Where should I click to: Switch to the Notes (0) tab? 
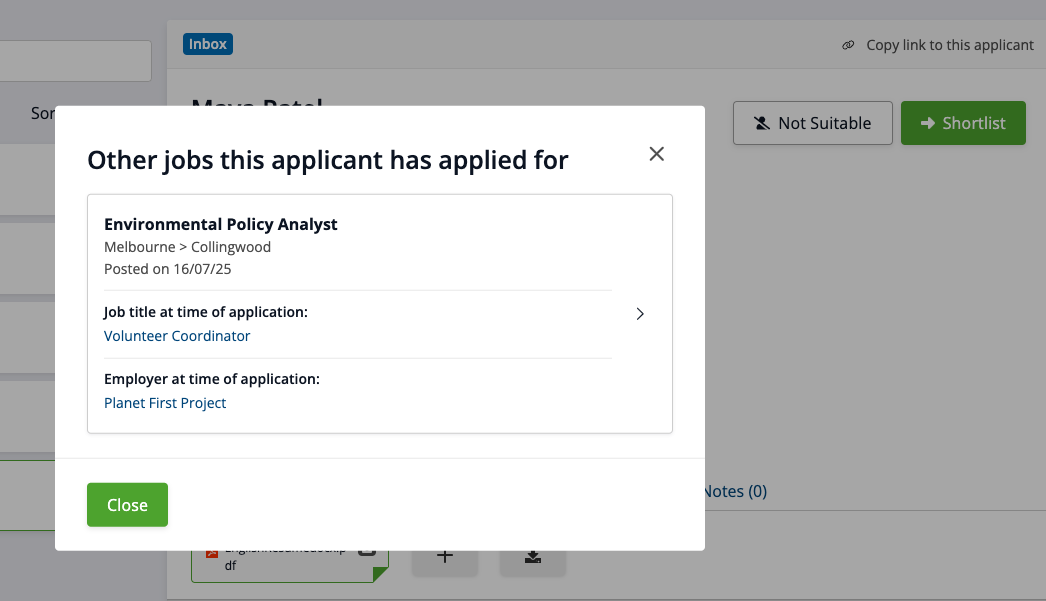pos(735,491)
